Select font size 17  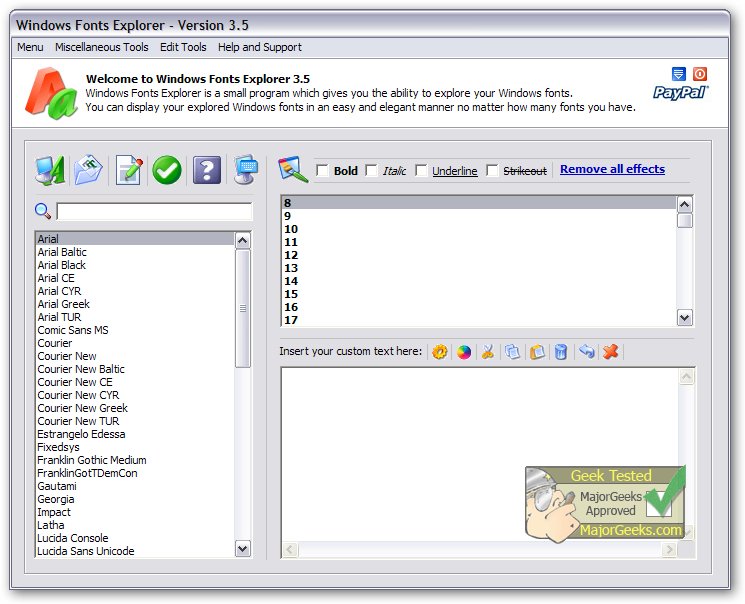(479, 320)
